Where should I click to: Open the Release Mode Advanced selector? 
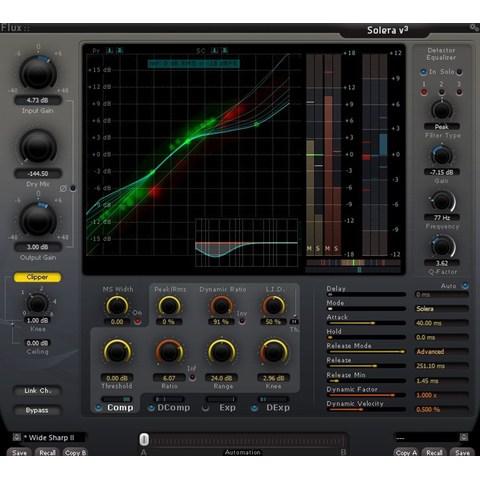point(441,352)
